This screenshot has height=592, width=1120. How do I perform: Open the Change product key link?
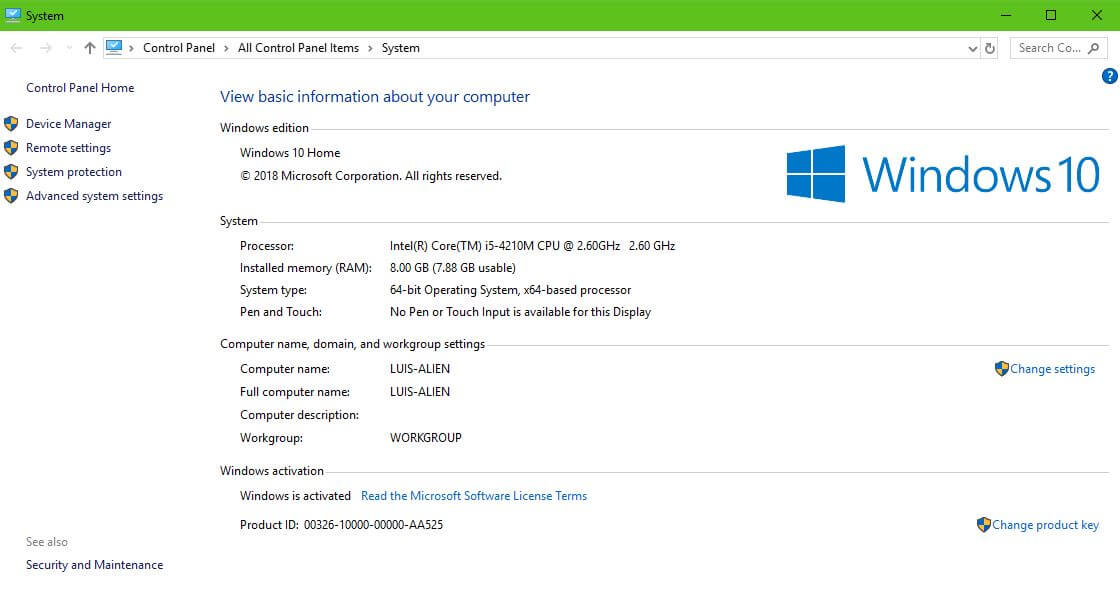click(x=1045, y=525)
